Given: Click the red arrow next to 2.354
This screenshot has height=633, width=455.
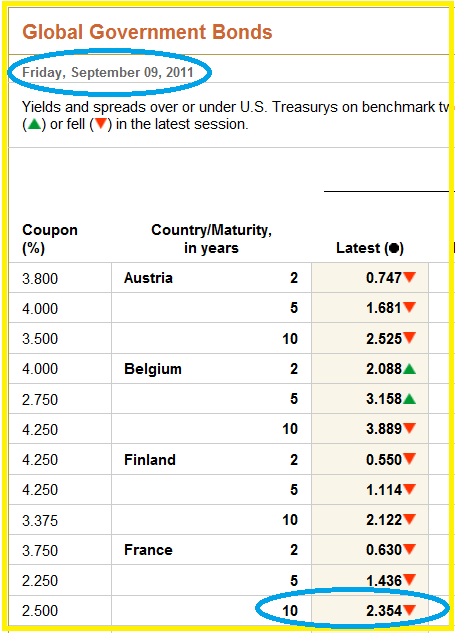Looking at the screenshot, I should pos(409,610).
